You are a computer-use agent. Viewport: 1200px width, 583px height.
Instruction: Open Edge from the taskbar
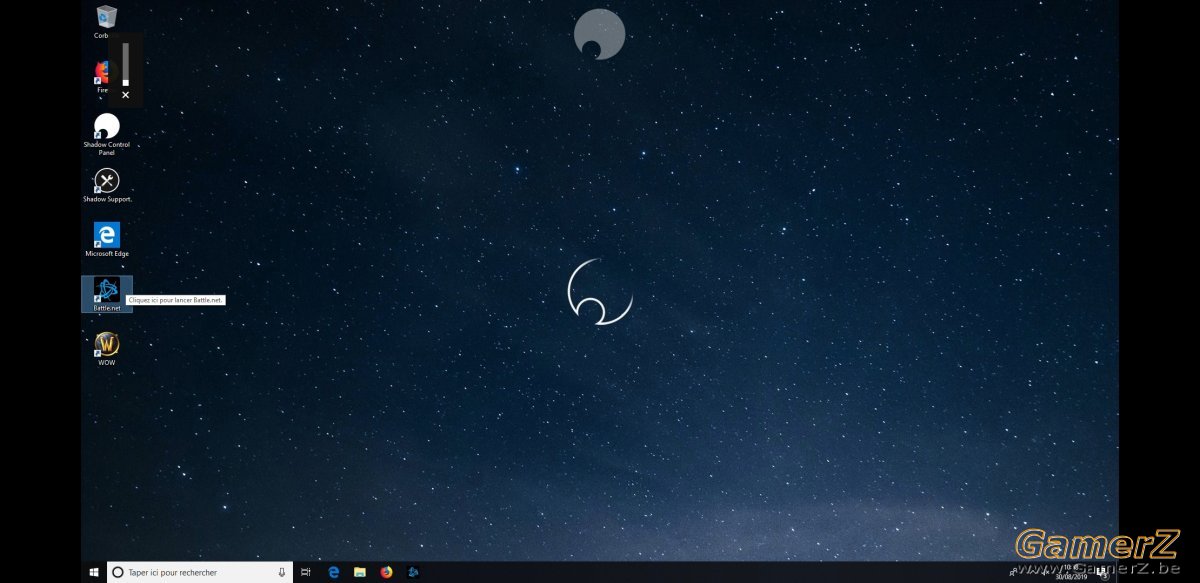pos(334,572)
